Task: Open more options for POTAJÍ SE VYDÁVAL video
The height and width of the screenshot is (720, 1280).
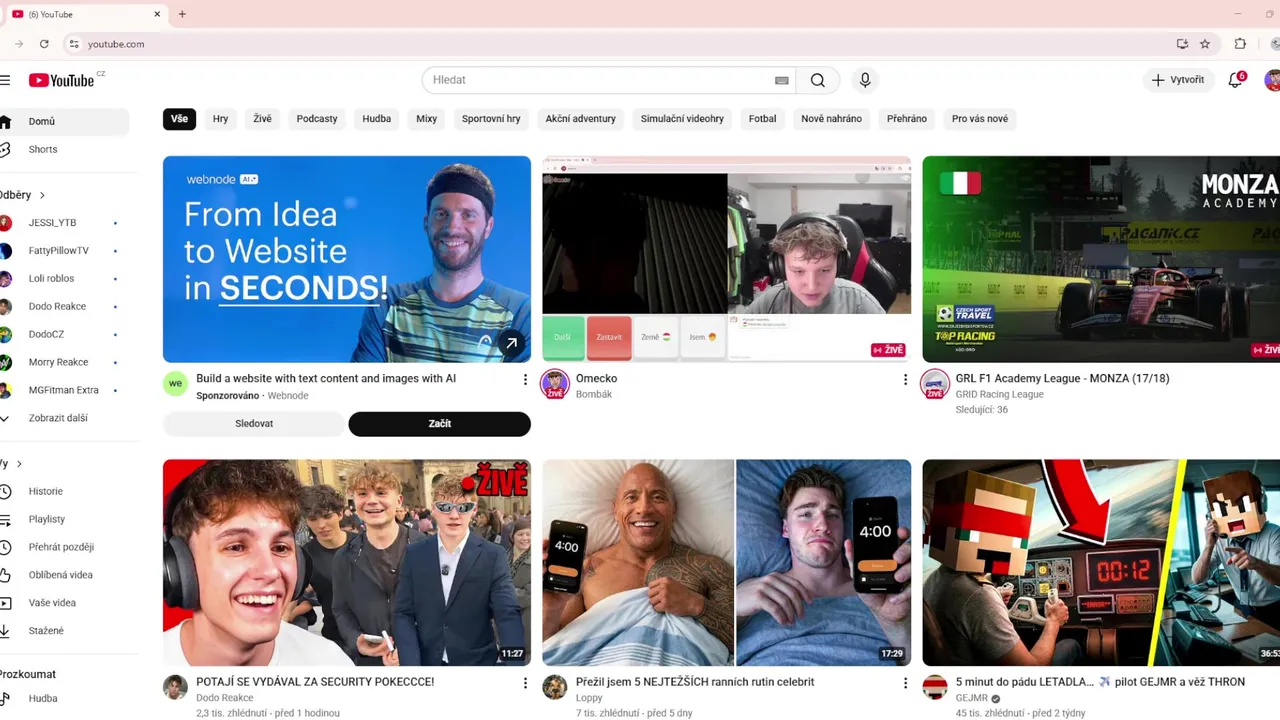Action: 525,683
